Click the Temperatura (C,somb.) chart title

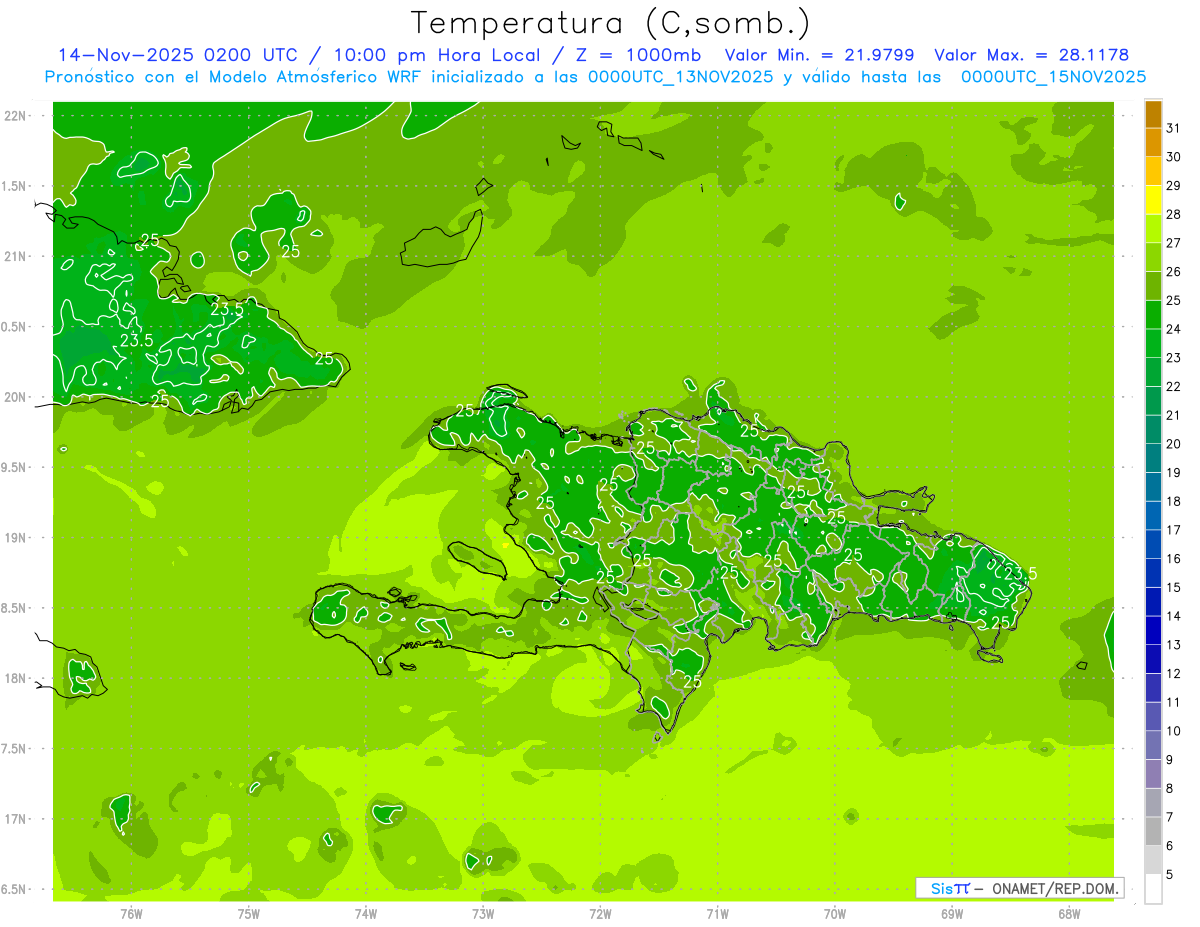coord(610,22)
